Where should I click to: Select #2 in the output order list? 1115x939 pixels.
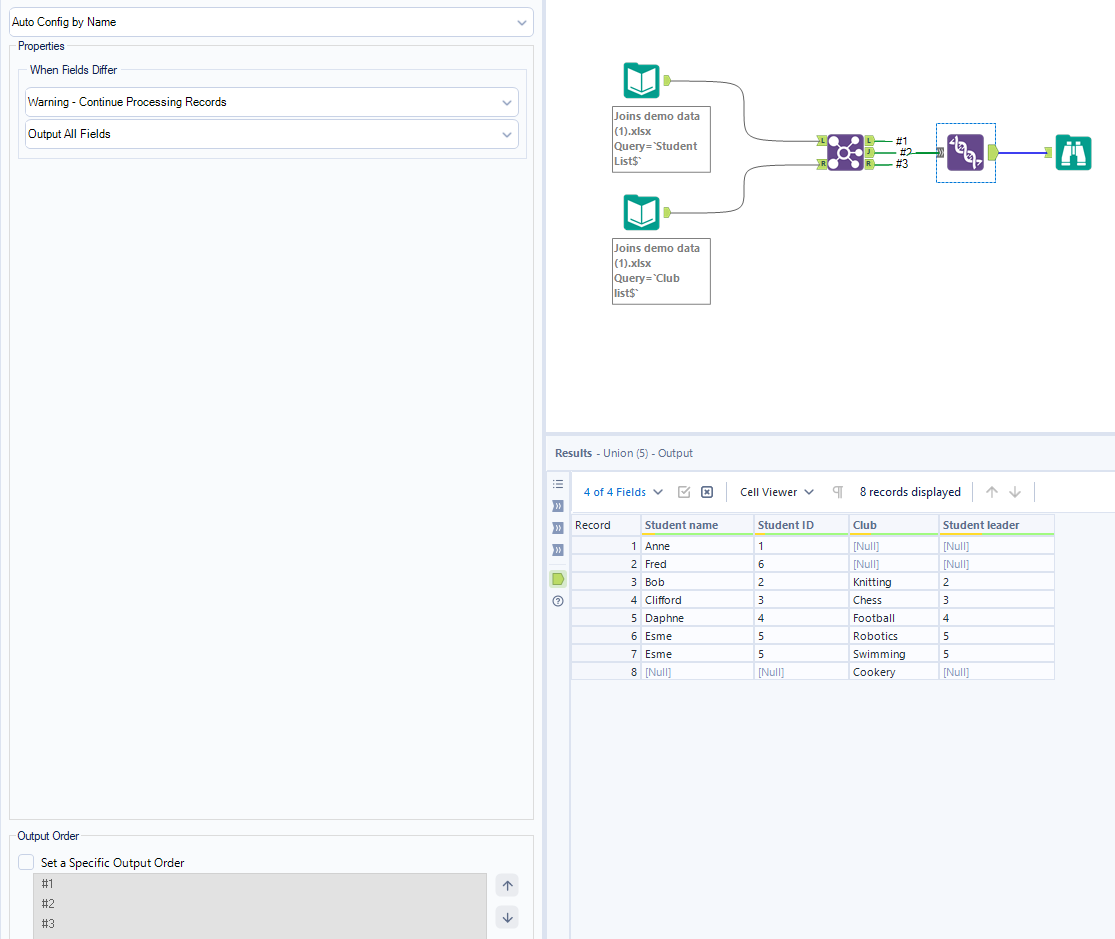[x=48, y=904]
